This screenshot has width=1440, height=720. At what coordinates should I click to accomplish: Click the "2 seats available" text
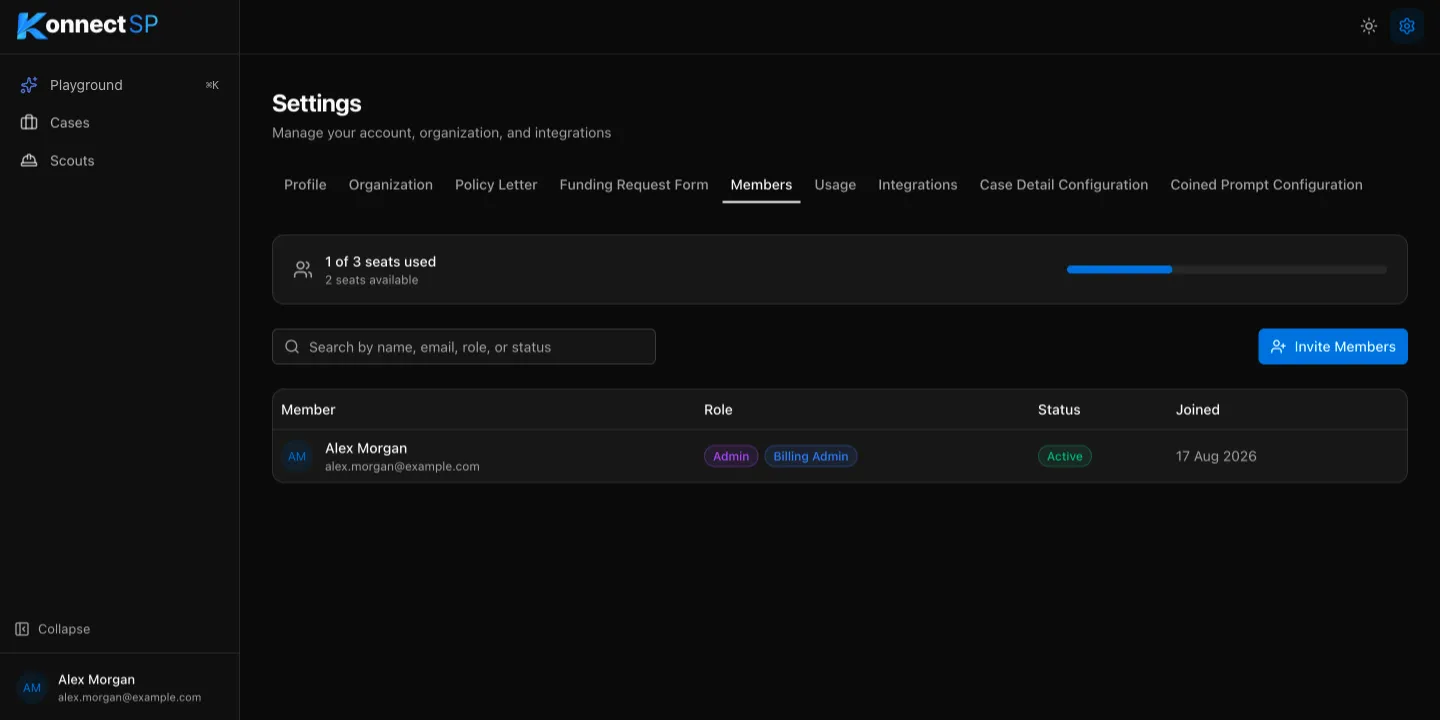point(372,280)
